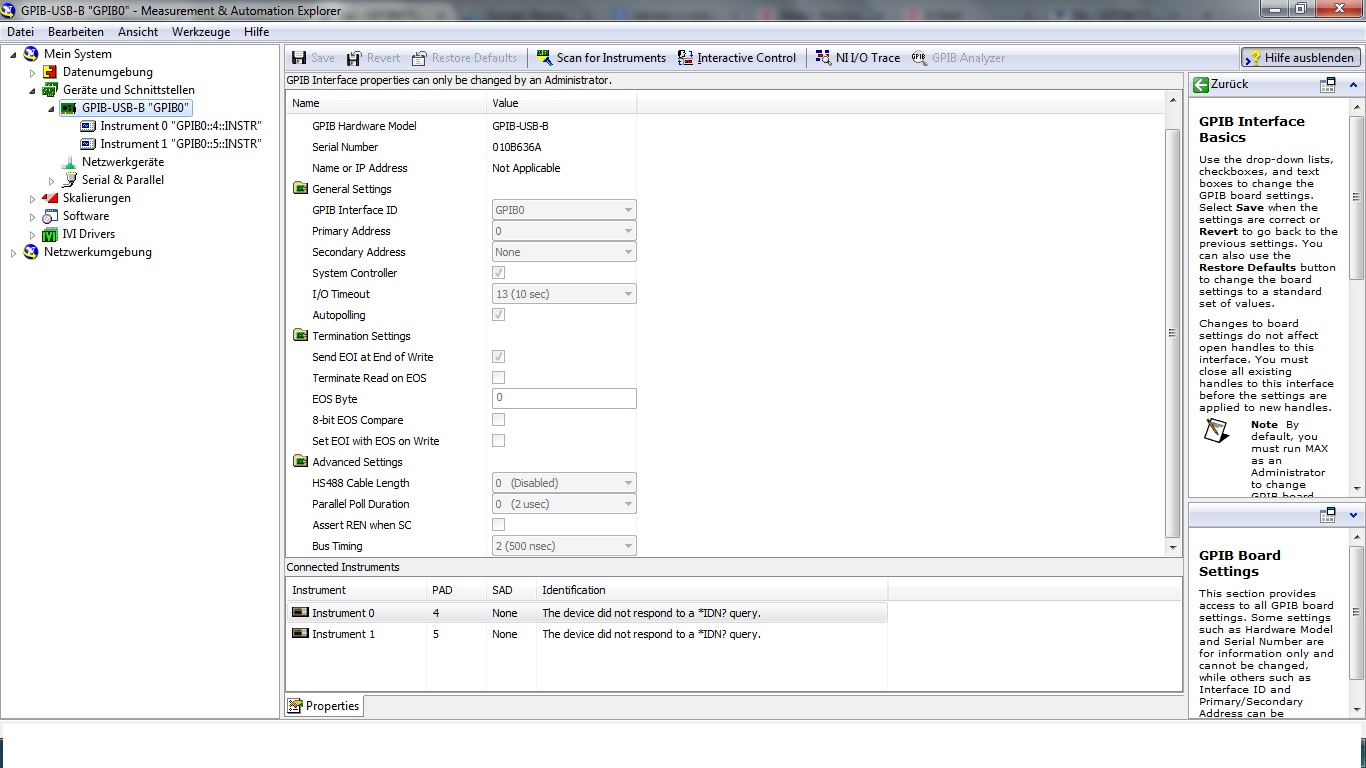The image size is (1366, 768).
Task: Click the Advanced Settings folder icon
Action: pos(300,461)
